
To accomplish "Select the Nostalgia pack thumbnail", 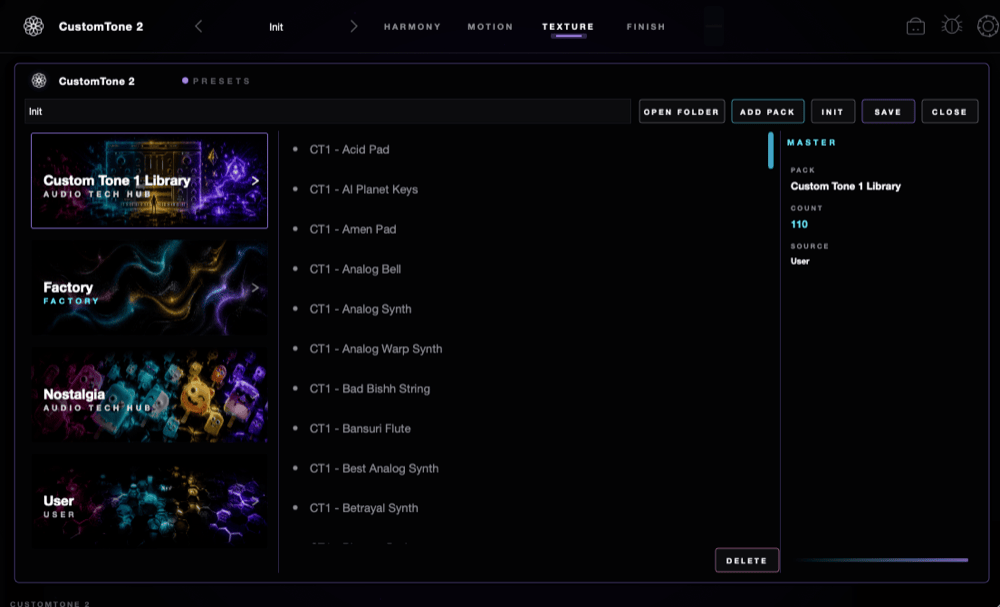I will coord(149,395).
